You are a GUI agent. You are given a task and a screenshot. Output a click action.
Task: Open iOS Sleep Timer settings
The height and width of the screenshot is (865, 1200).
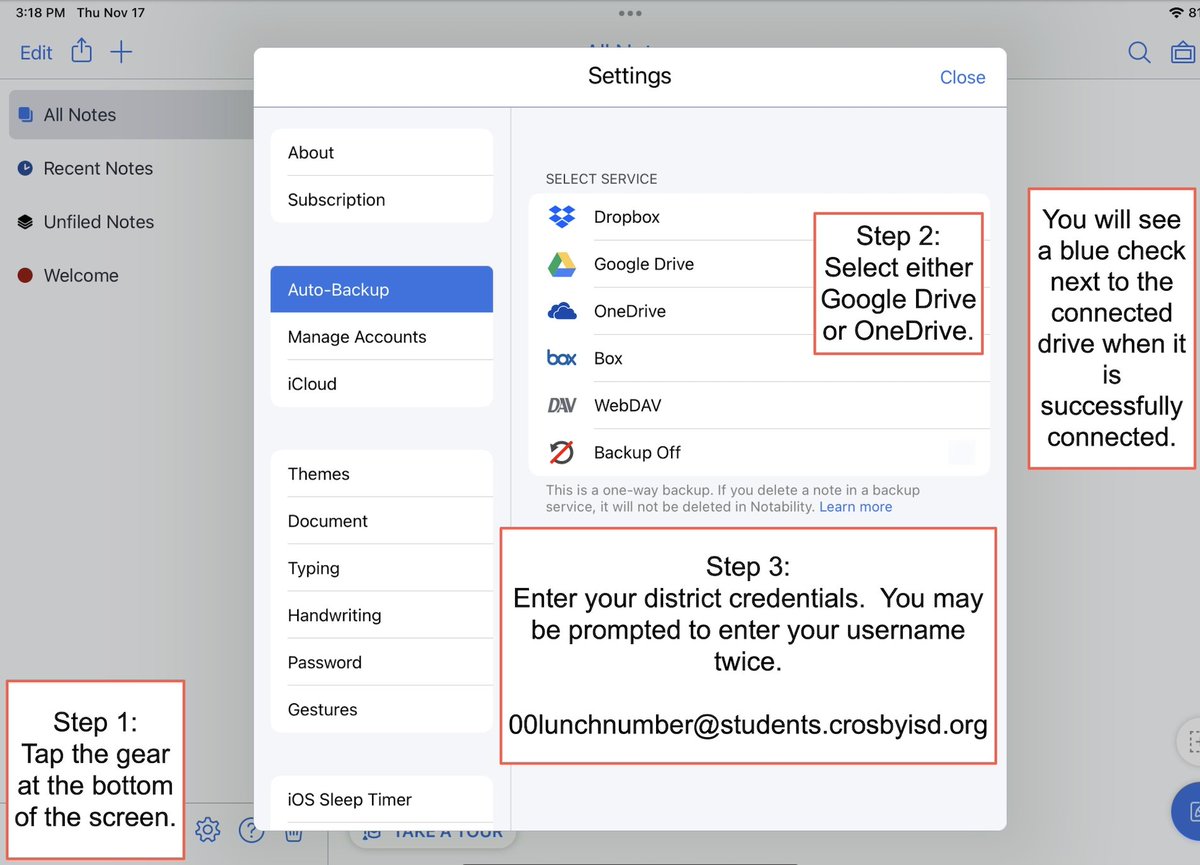tap(382, 799)
